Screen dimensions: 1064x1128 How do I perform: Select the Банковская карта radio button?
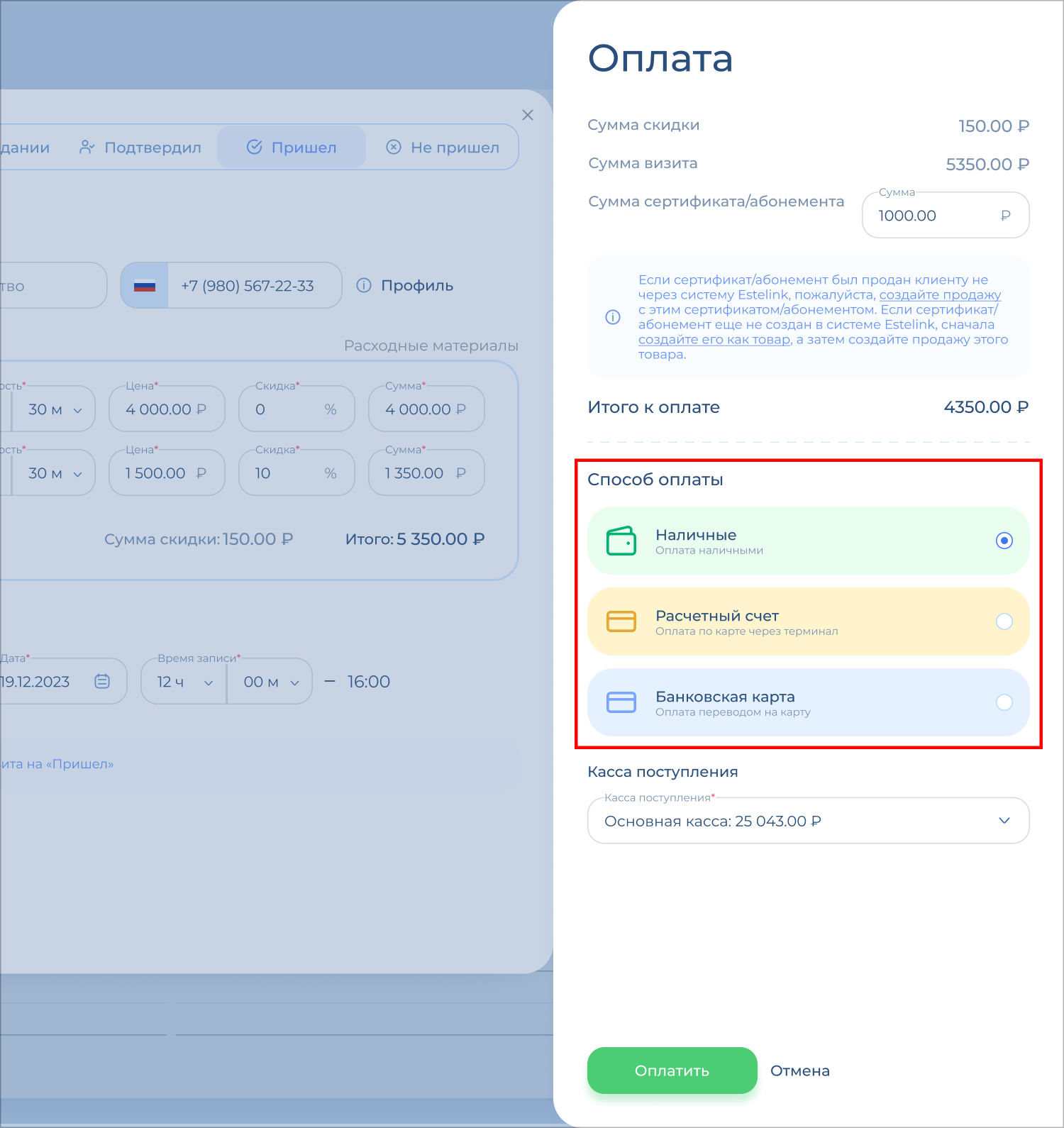coord(1004,702)
